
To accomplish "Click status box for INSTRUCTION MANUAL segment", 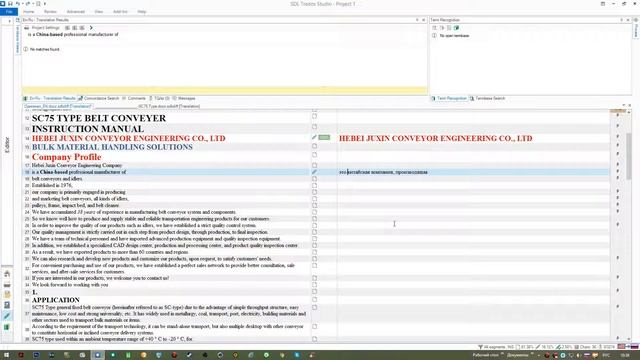I will pyautogui.click(x=314, y=127).
